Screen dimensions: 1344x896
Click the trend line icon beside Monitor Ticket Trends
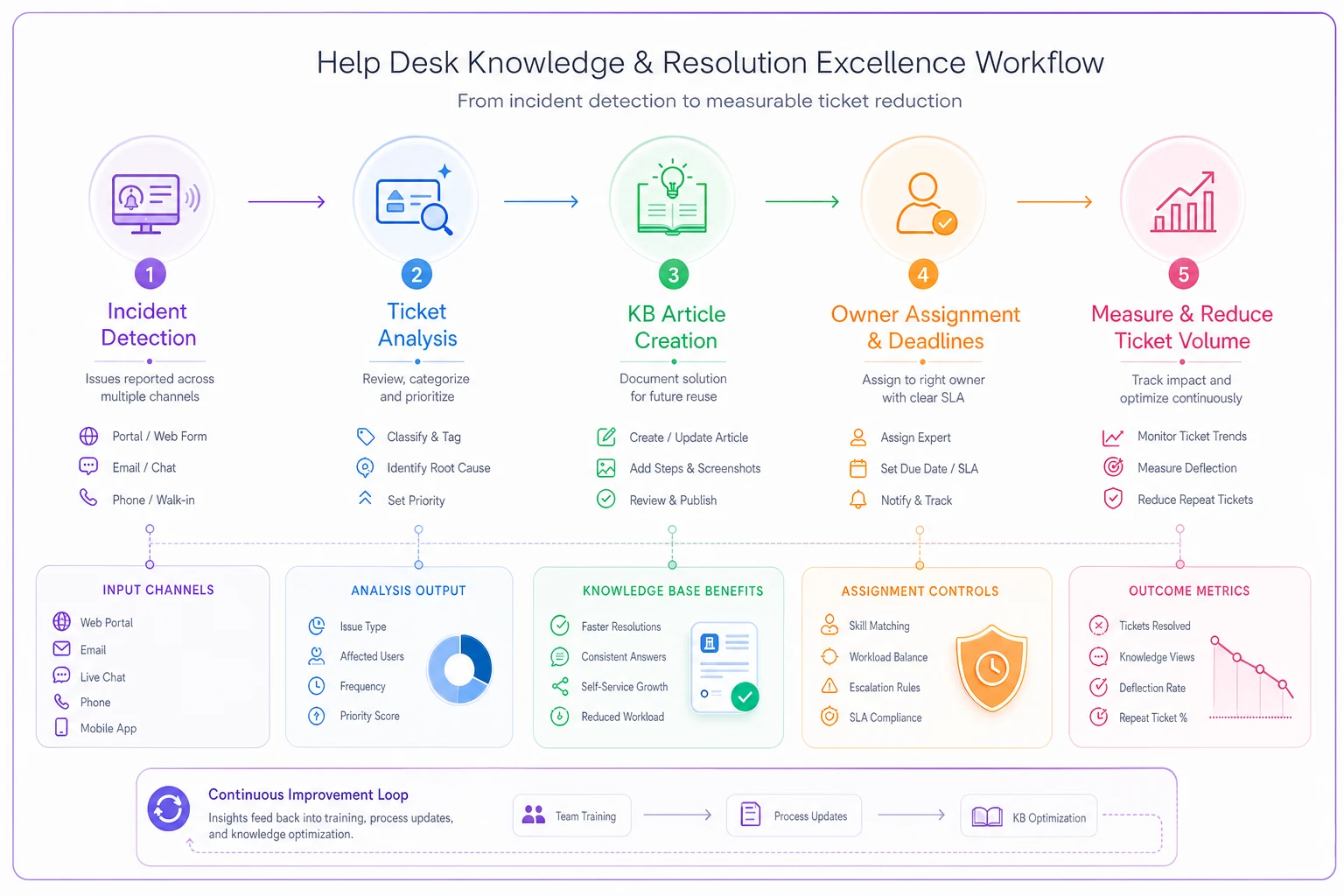click(x=1113, y=437)
